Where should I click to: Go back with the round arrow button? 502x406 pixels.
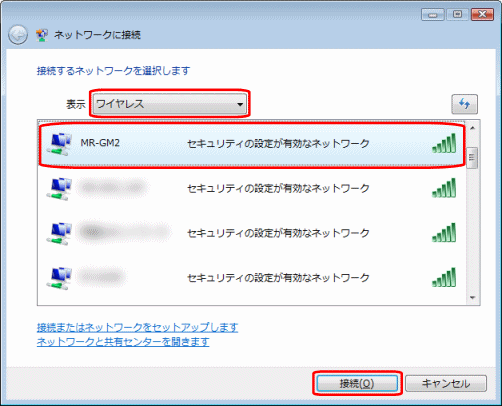[18, 35]
